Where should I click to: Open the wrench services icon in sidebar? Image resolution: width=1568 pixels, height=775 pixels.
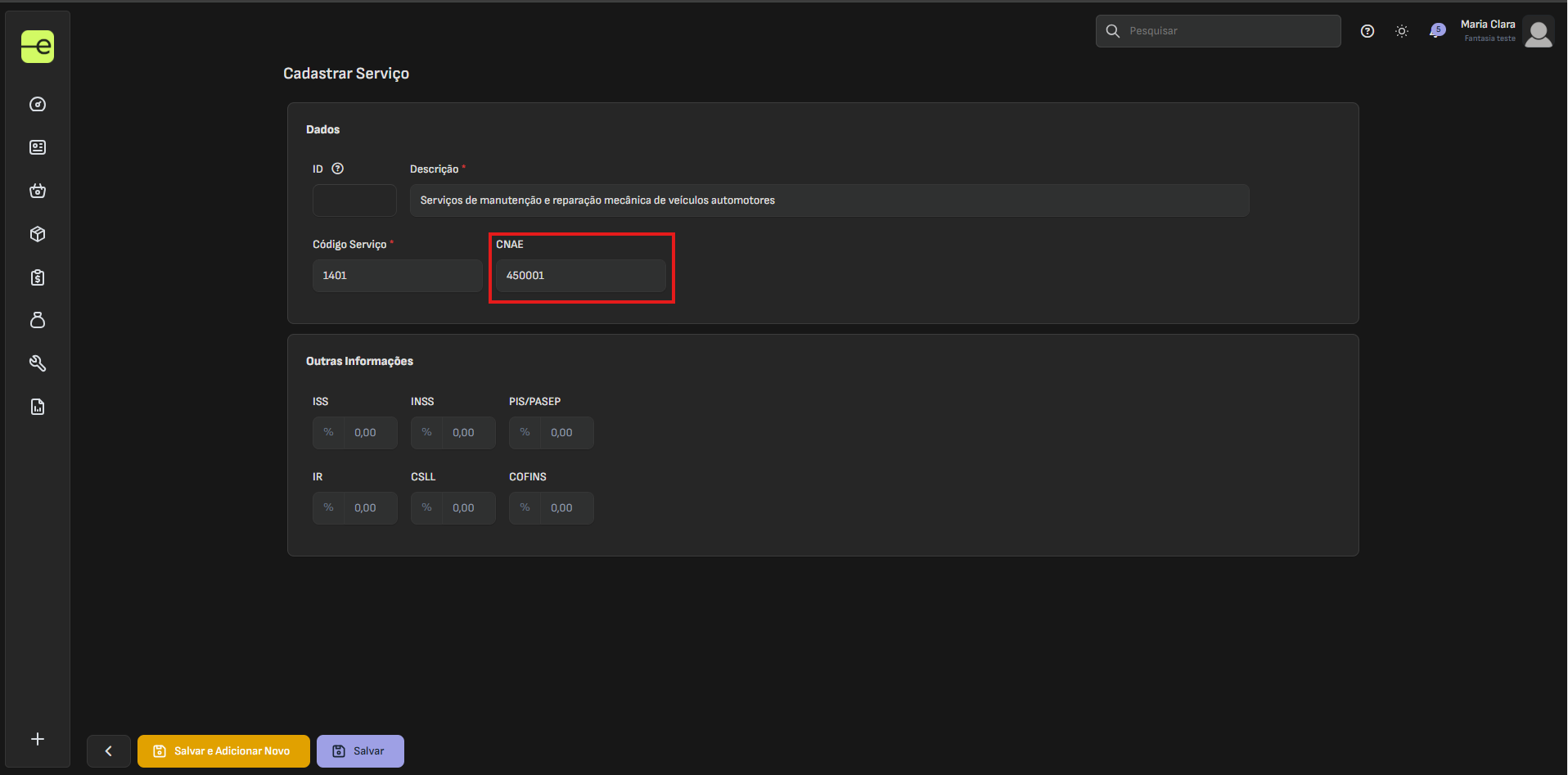(38, 363)
